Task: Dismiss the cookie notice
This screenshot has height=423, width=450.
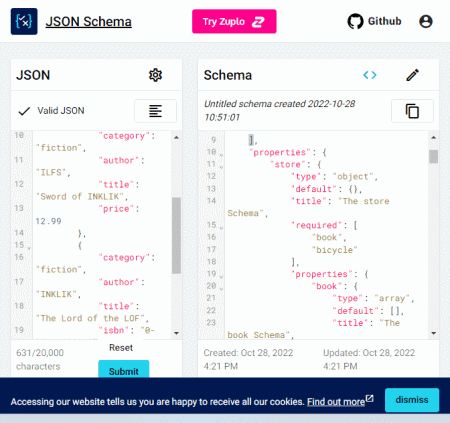Action: pyautogui.click(x=412, y=400)
